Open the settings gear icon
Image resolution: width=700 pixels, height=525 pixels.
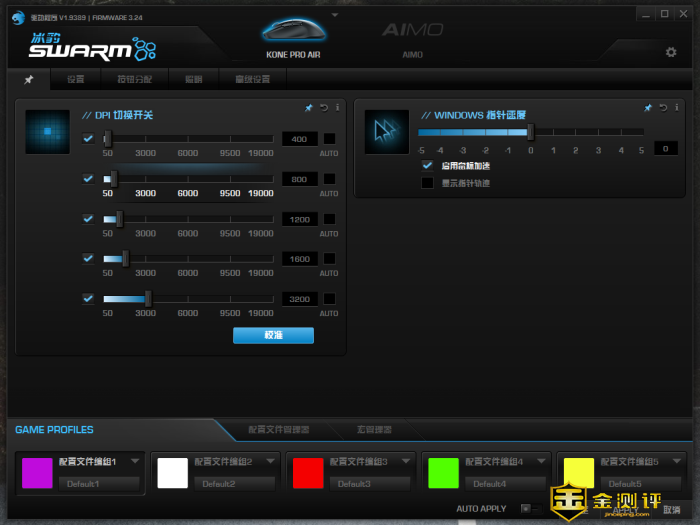pos(671,52)
